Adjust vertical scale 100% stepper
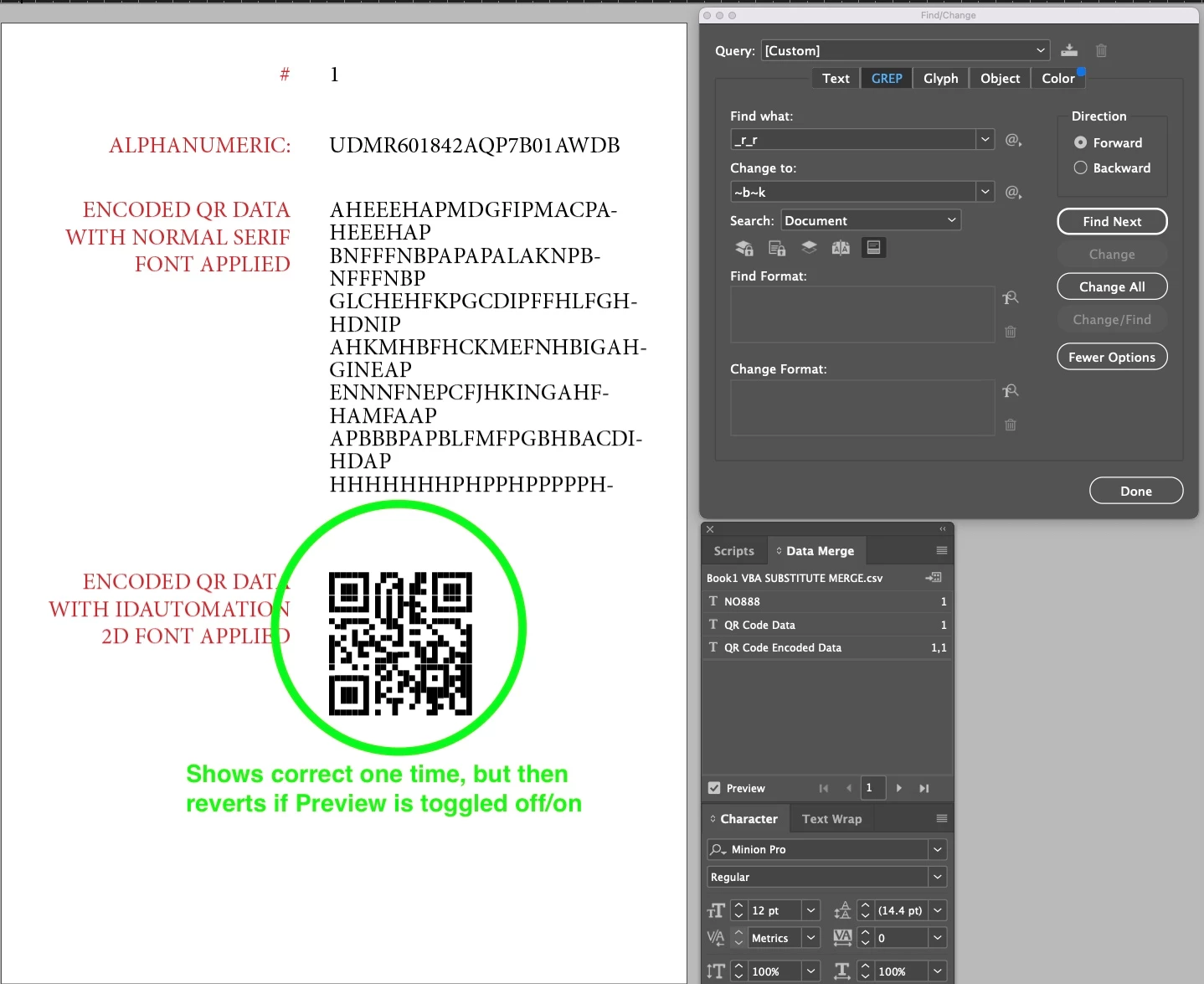This screenshot has width=1204, height=984. pyautogui.click(x=738, y=971)
